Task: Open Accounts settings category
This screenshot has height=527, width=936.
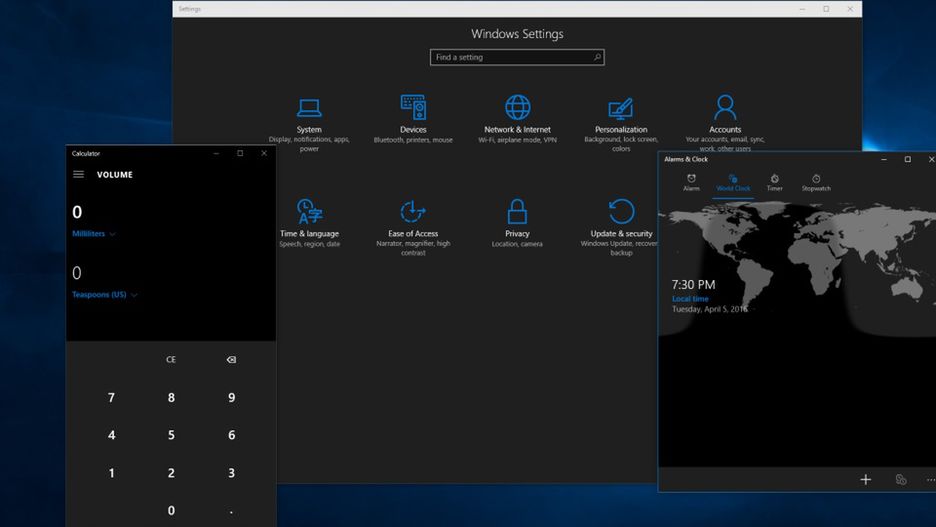Action: pyautogui.click(x=725, y=124)
